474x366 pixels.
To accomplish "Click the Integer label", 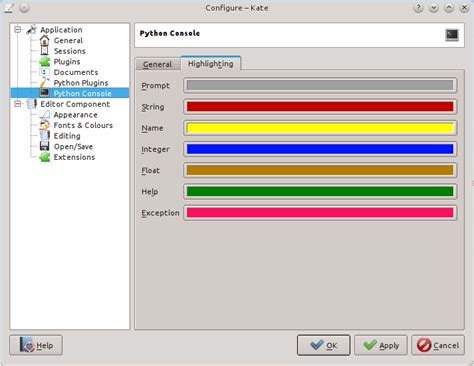I will point(155,149).
